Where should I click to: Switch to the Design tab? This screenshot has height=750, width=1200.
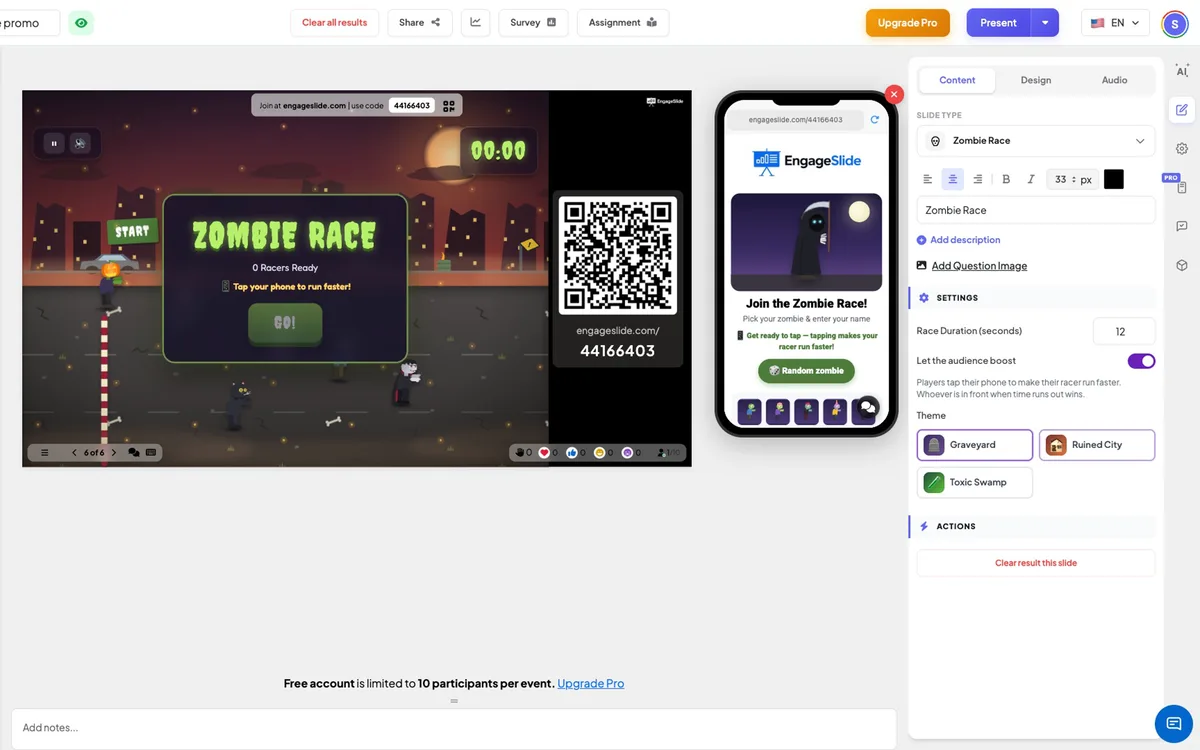point(1036,80)
